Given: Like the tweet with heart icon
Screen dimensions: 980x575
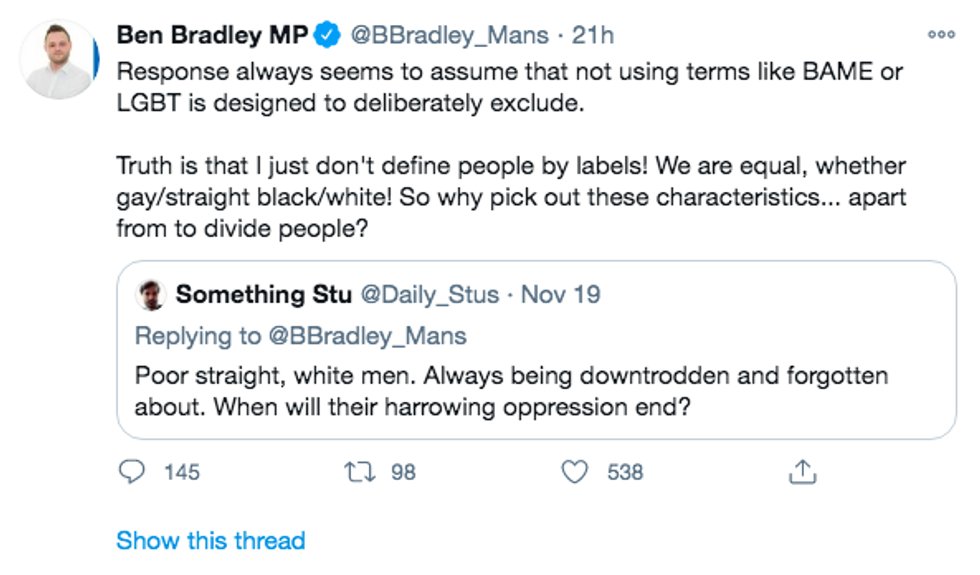Looking at the screenshot, I should [x=574, y=472].
